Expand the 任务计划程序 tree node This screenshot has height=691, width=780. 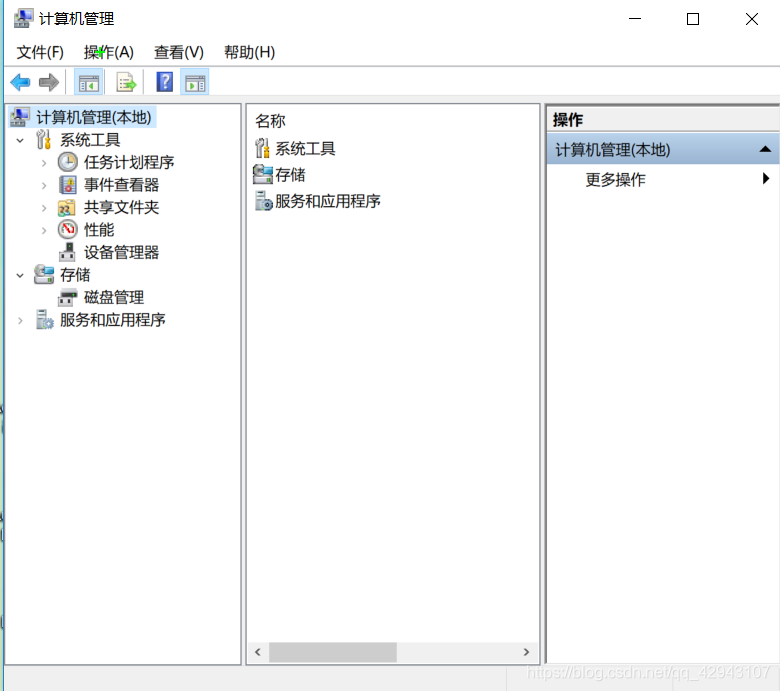pyautogui.click(x=44, y=162)
